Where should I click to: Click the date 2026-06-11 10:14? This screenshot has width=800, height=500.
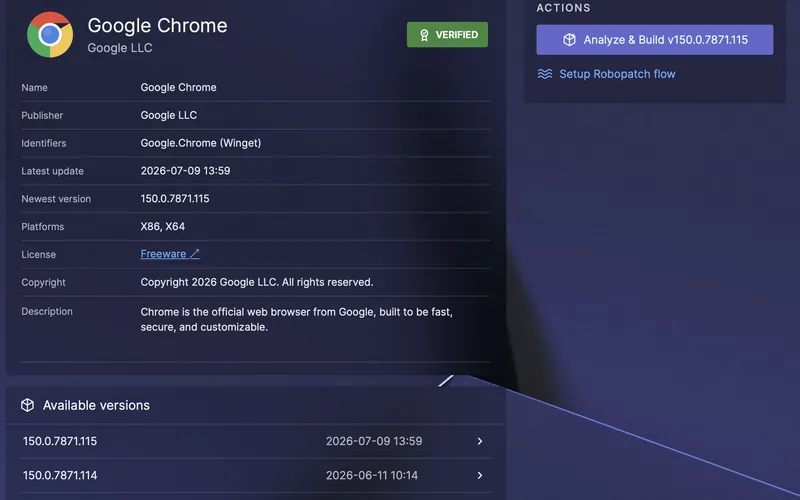point(372,476)
